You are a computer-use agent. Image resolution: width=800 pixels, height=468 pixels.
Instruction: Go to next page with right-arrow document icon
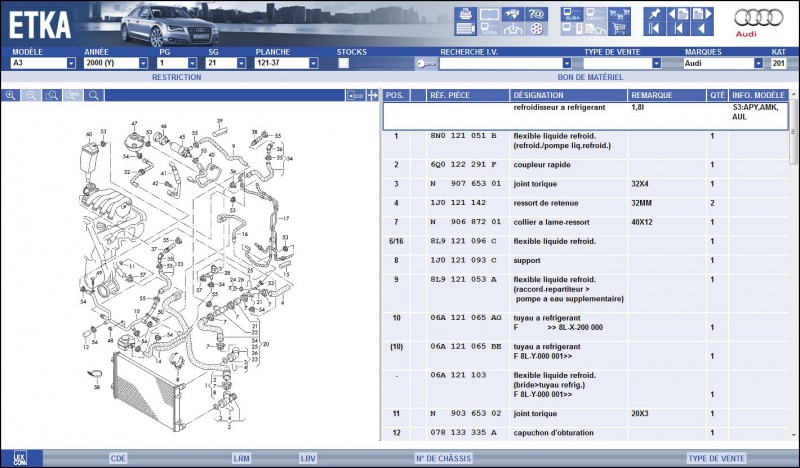(x=702, y=14)
